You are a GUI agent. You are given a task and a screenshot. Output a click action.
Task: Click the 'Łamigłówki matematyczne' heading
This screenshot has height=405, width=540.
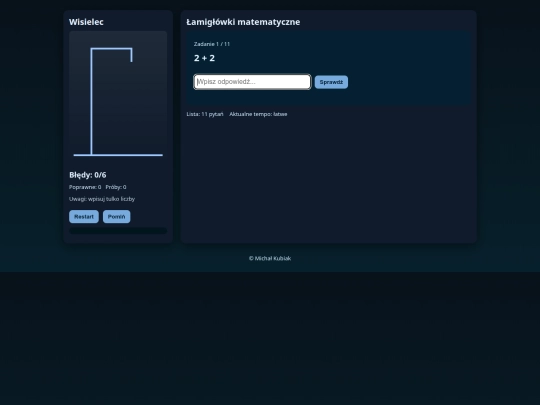[243, 22]
